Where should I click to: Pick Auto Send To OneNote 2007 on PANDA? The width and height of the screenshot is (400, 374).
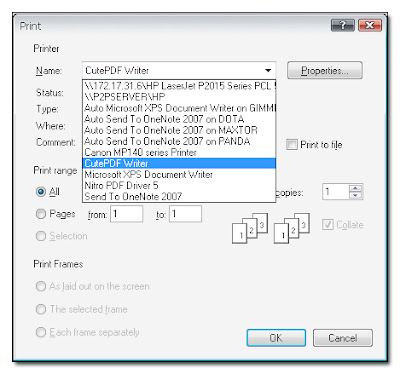(x=179, y=141)
